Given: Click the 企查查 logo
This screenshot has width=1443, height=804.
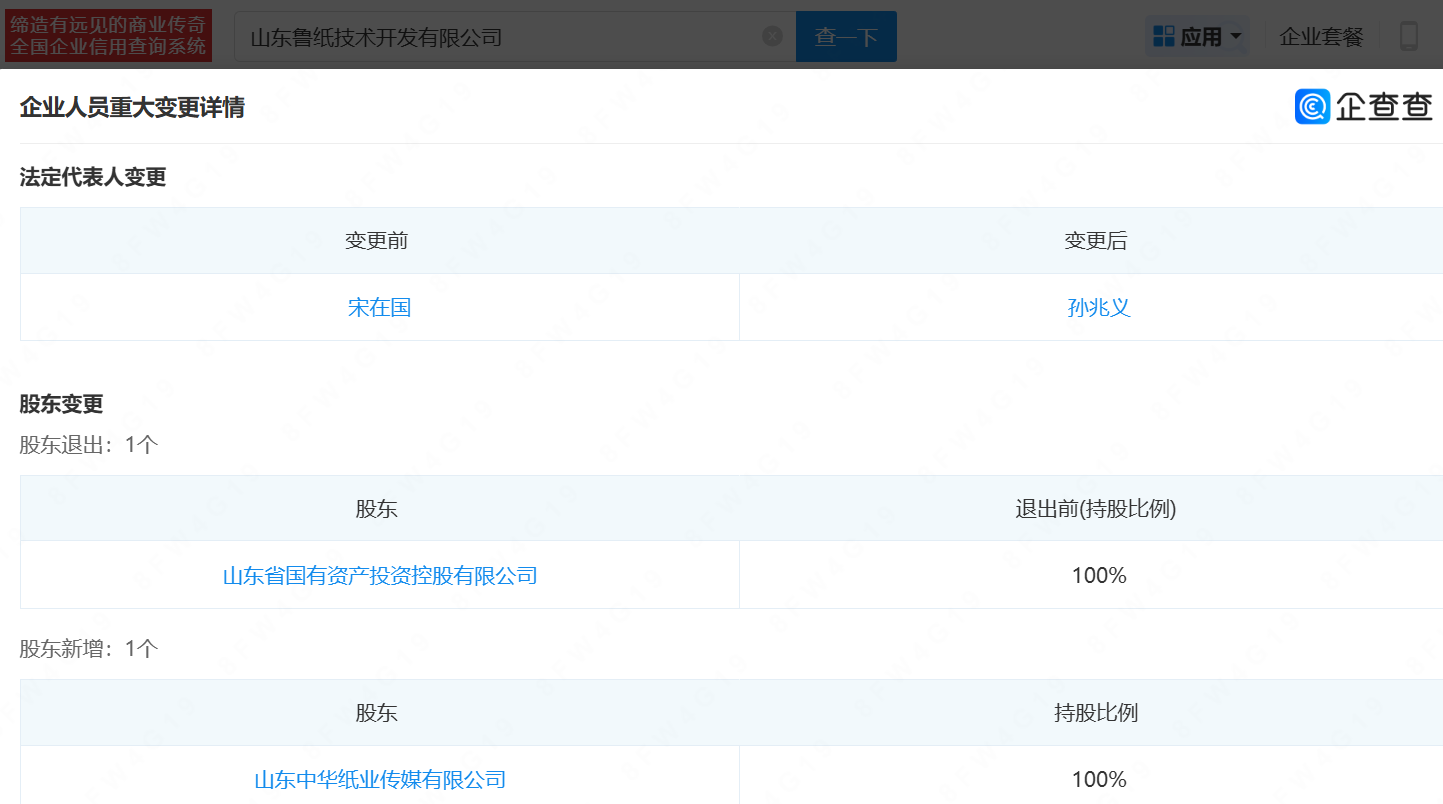Looking at the screenshot, I should point(1364,106).
